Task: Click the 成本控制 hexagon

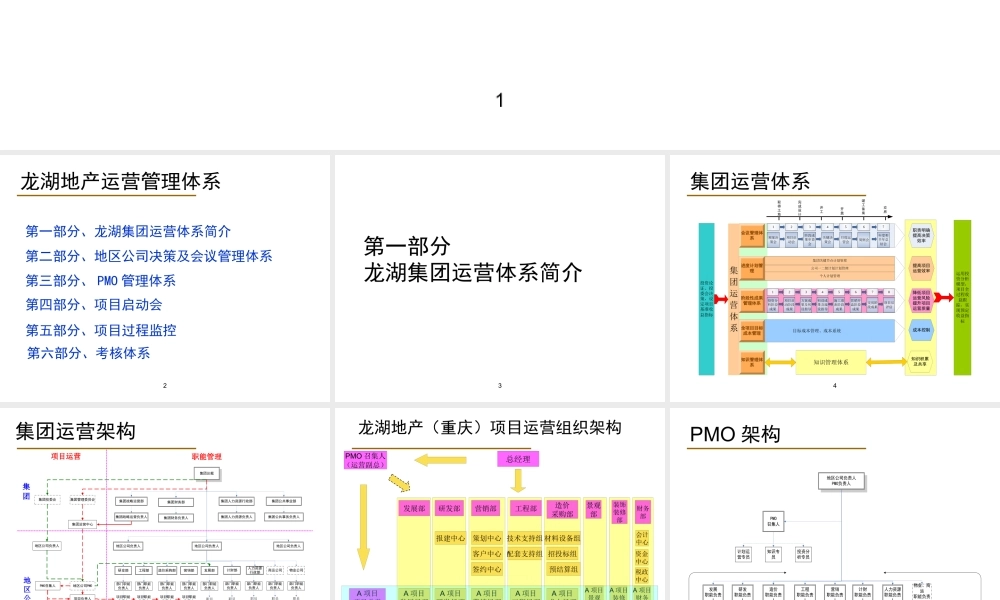Action: point(920,330)
